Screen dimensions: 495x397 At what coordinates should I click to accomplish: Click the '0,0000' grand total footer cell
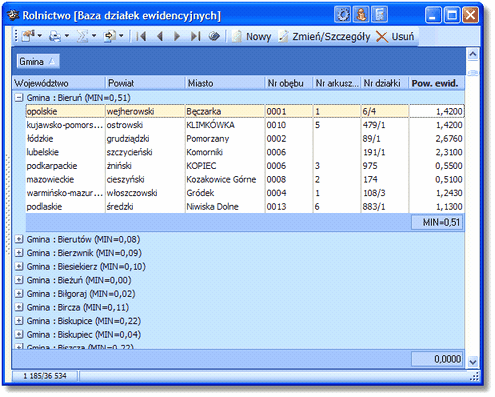tap(437, 359)
